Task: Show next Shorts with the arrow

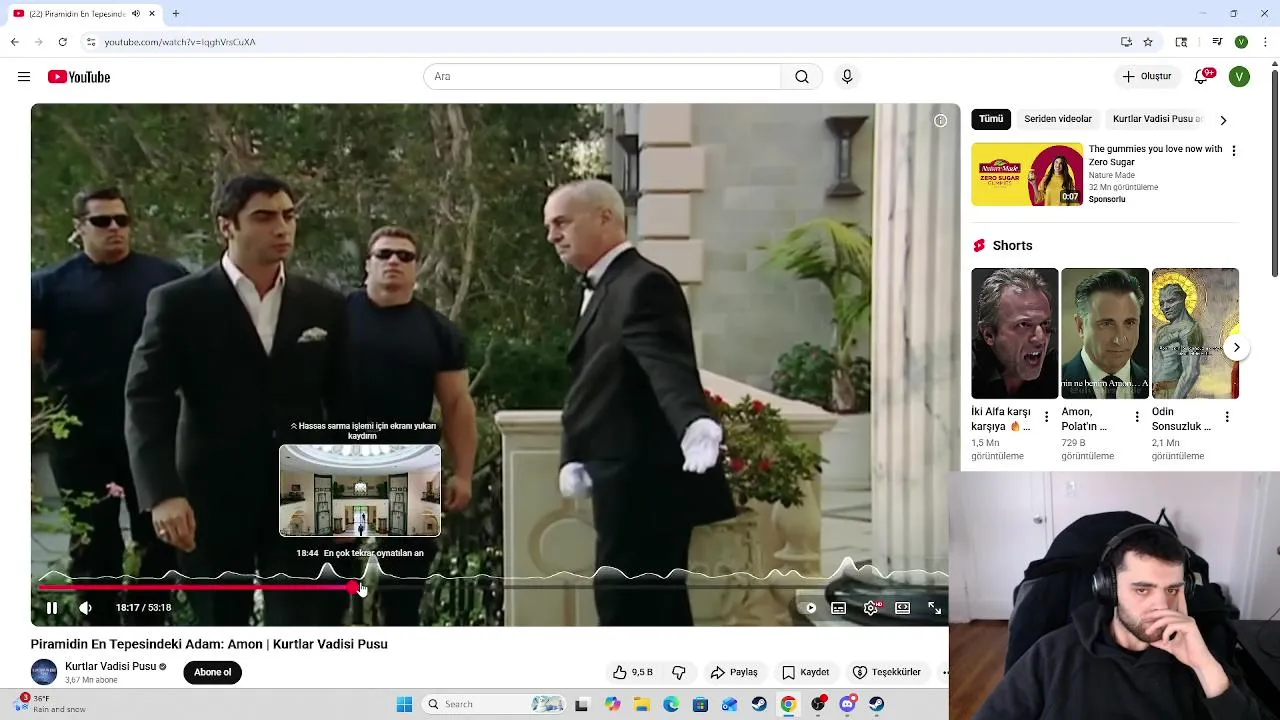Action: click(x=1236, y=348)
